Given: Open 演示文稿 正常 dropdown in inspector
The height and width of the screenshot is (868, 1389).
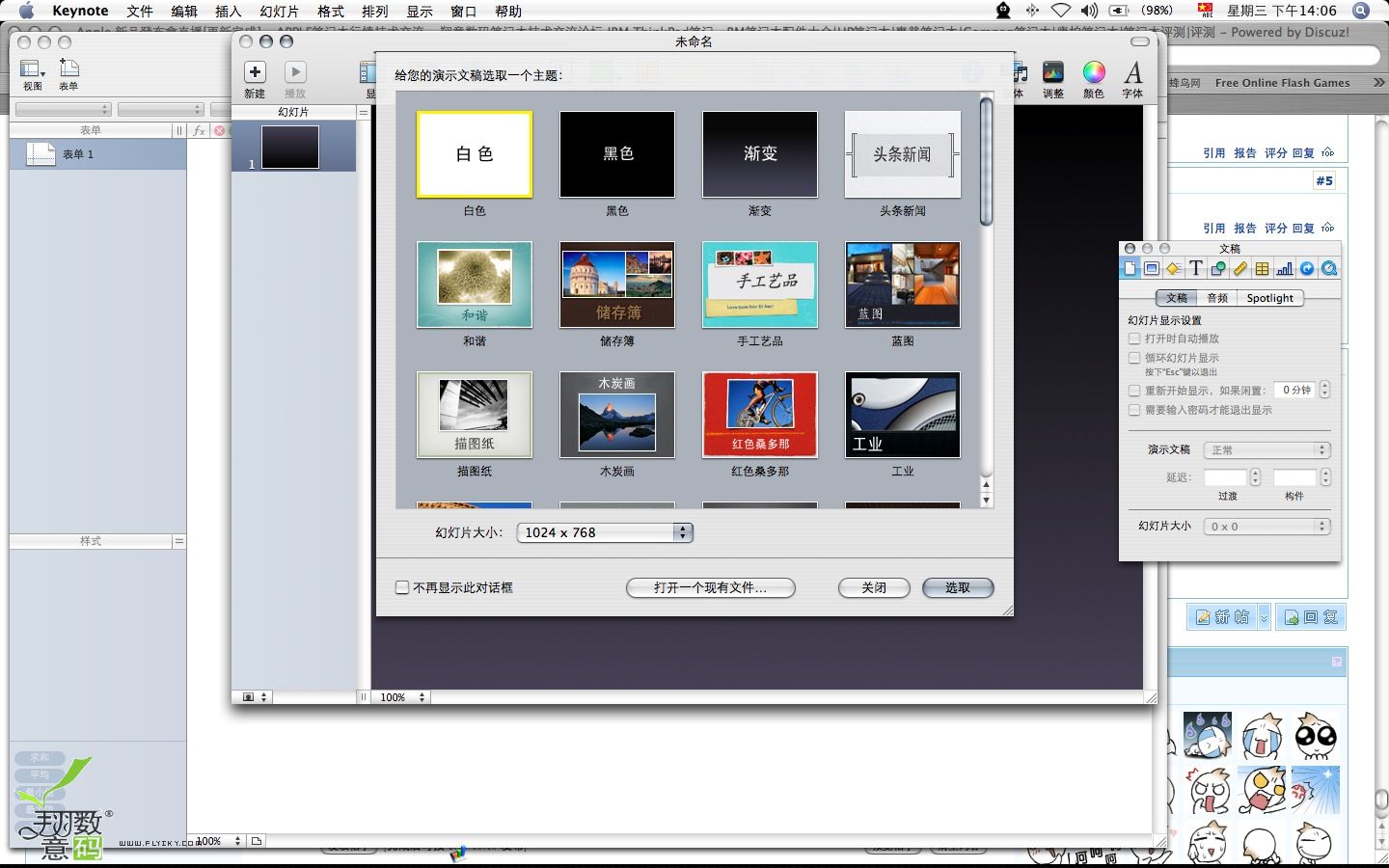Looking at the screenshot, I should click(1267, 450).
